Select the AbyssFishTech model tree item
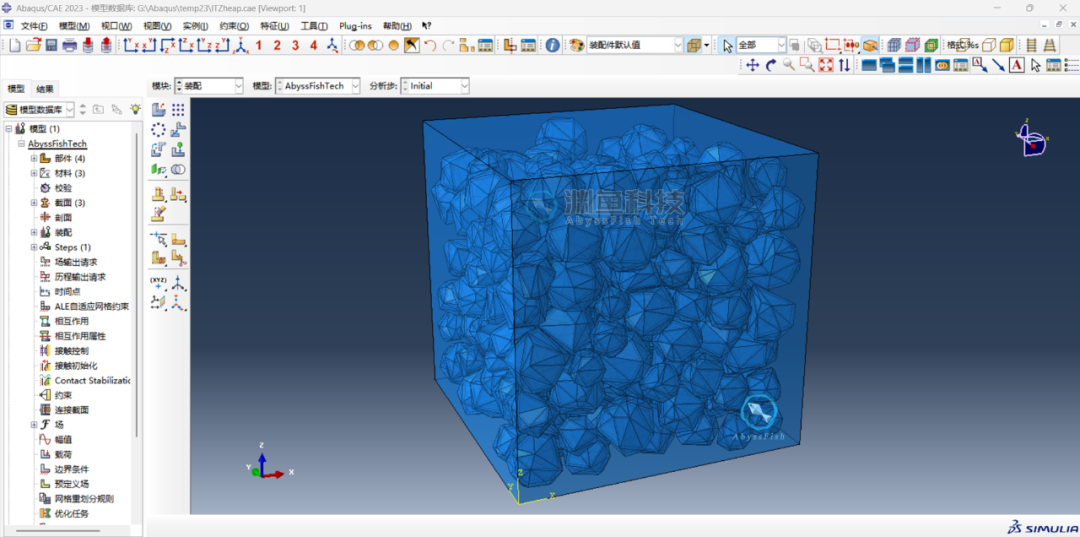The height and width of the screenshot is (537, 1080). click(x=57, y=144)
